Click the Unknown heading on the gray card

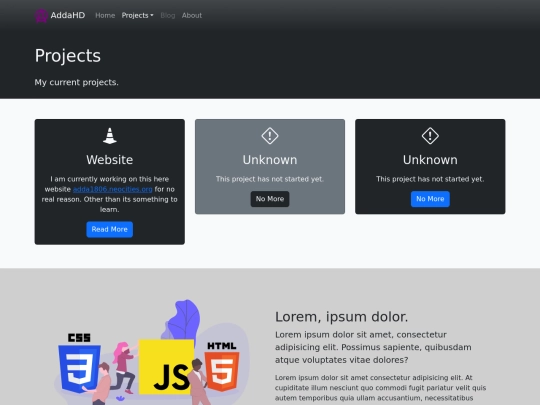tap(270, 160)
